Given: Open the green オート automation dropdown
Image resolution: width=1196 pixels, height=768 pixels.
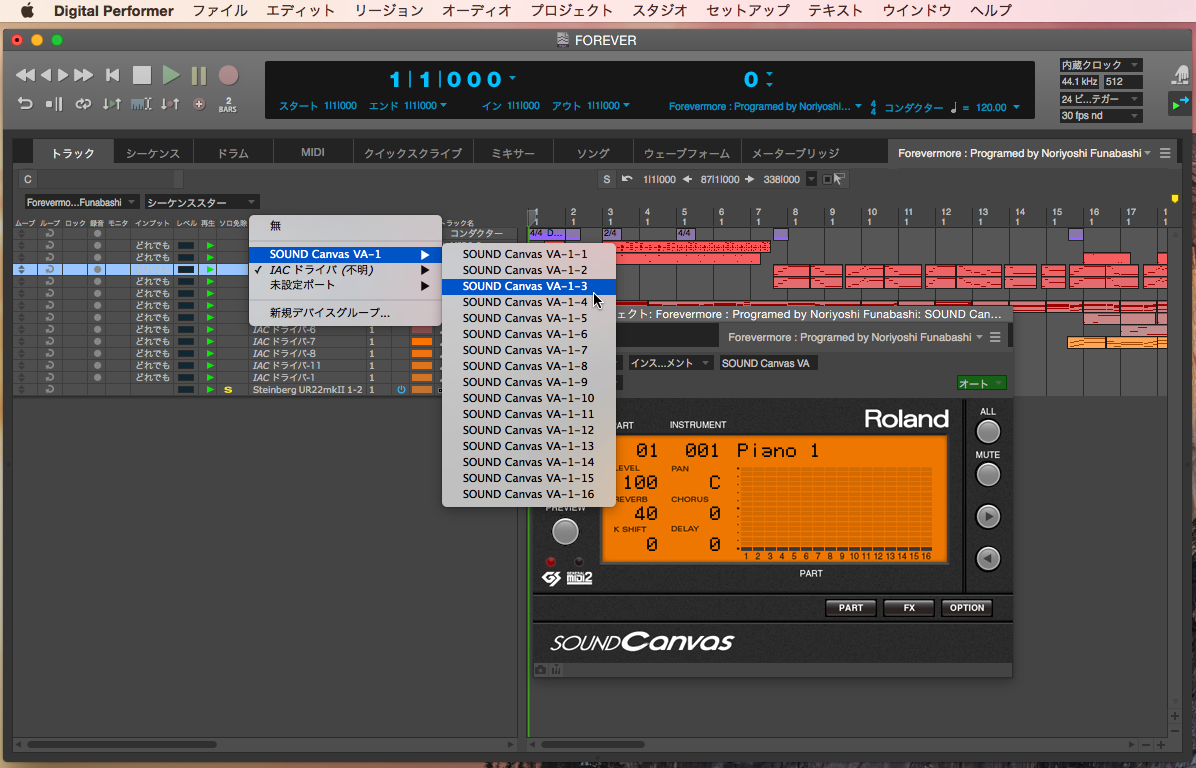Looking at the screenshot, I should point(981,383).
